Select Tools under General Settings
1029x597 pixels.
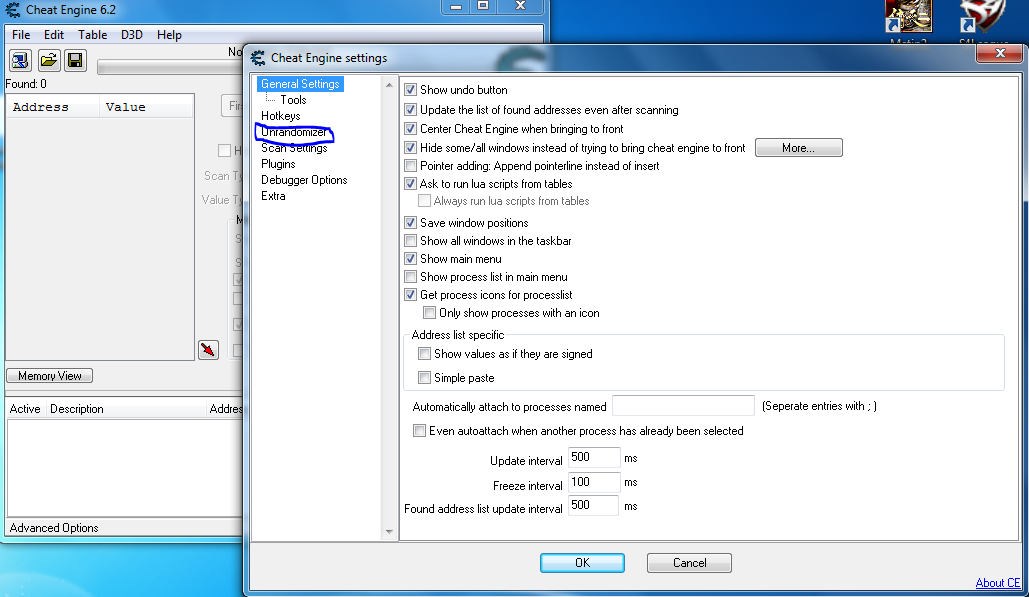coord(293,100)
